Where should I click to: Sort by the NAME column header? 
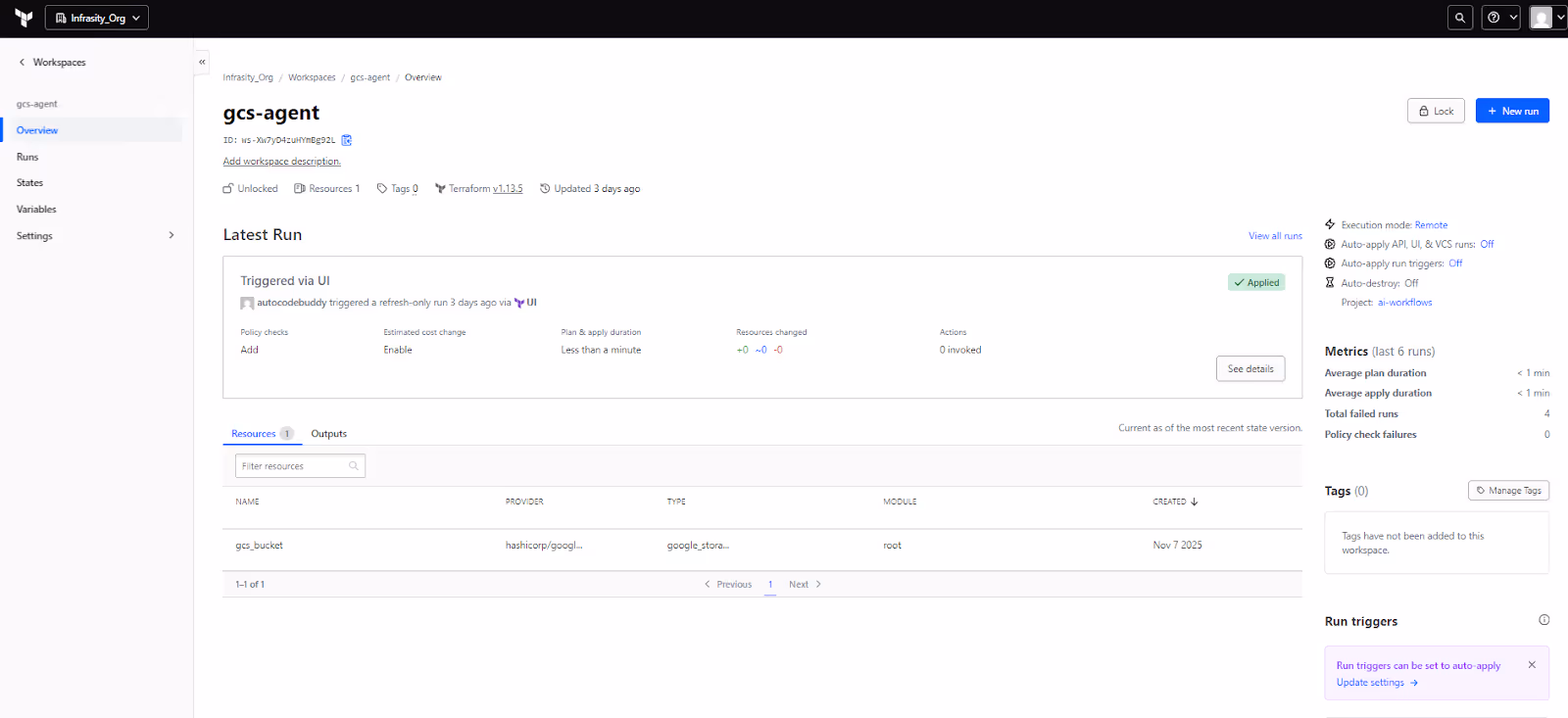tap(247, 502)
